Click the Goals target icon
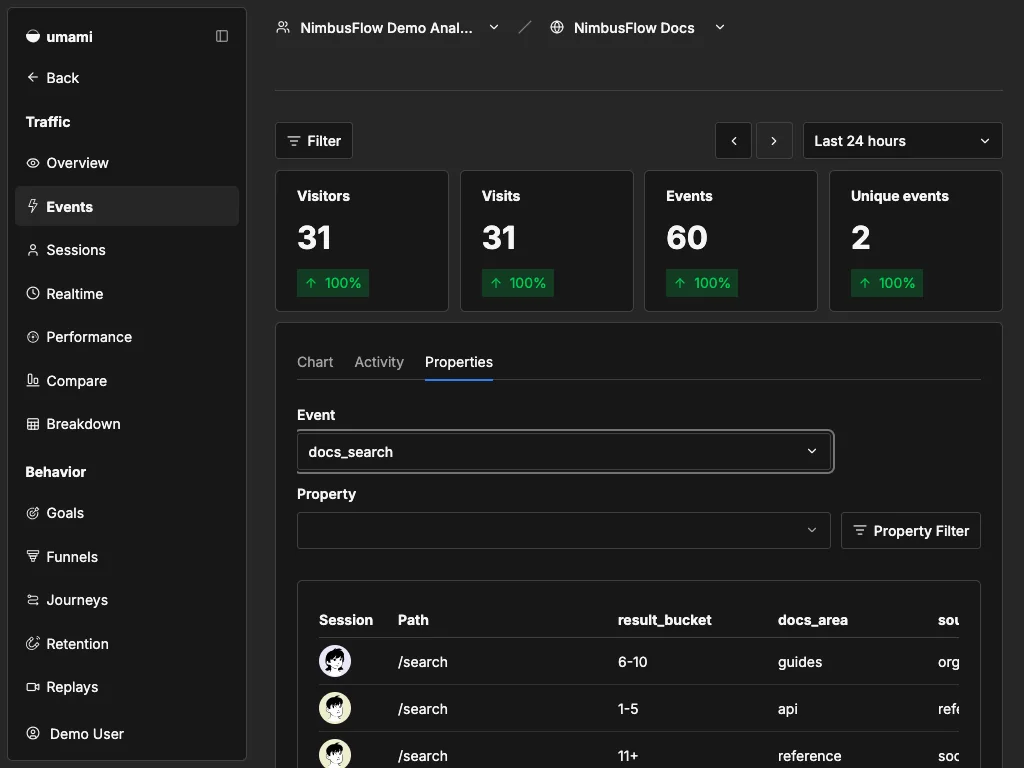This screenshot has width=1024, height=768. [33, 513]
